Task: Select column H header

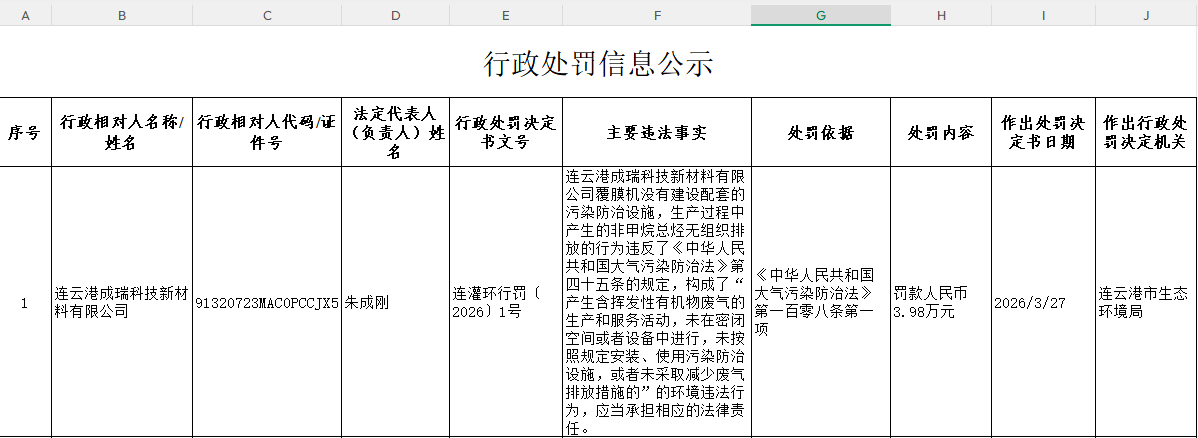Action: (941, 15)
